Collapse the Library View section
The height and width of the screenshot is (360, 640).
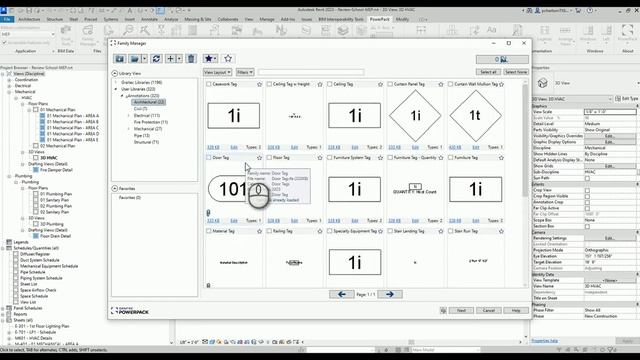click(x=115, y=73)
